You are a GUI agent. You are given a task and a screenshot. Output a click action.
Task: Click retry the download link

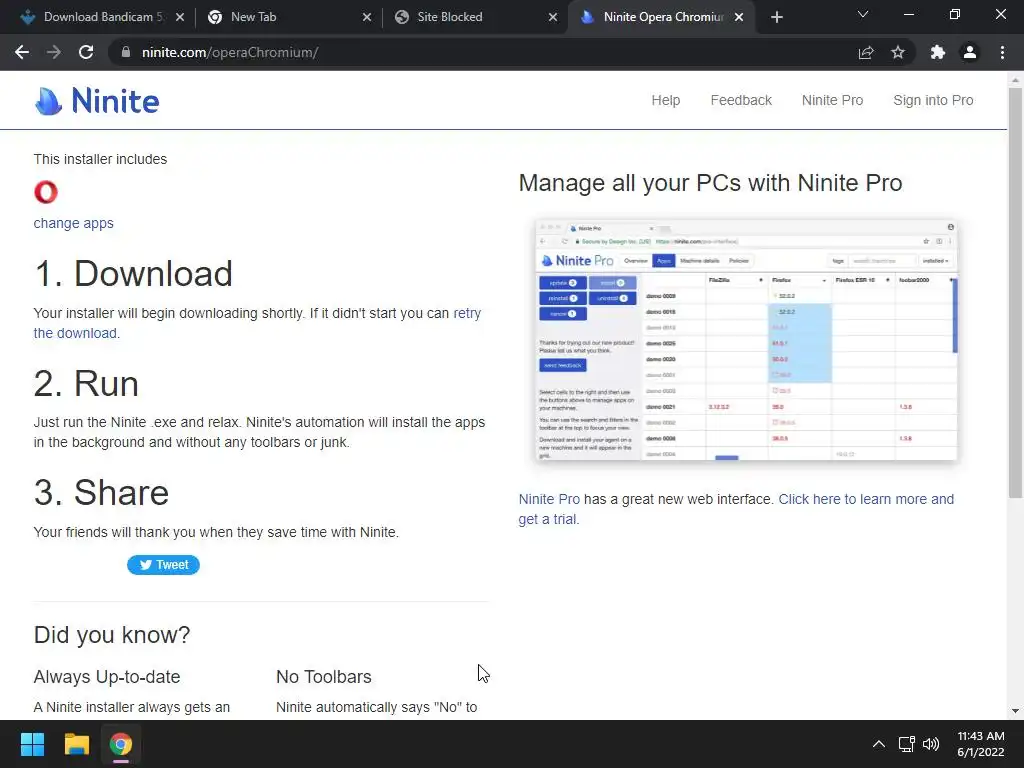(x=467, y=313)
